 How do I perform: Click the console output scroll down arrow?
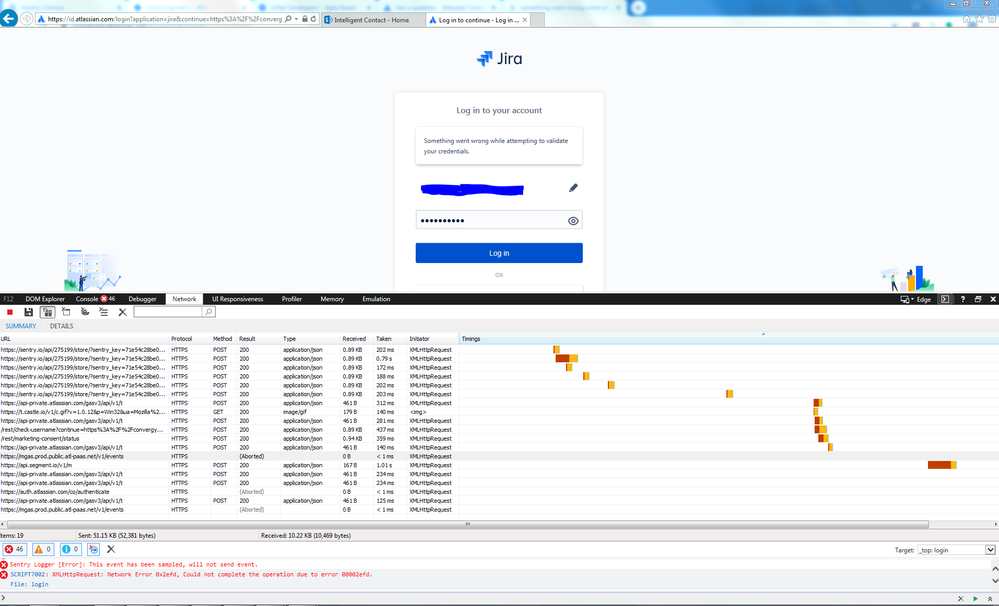click(995, 581)
